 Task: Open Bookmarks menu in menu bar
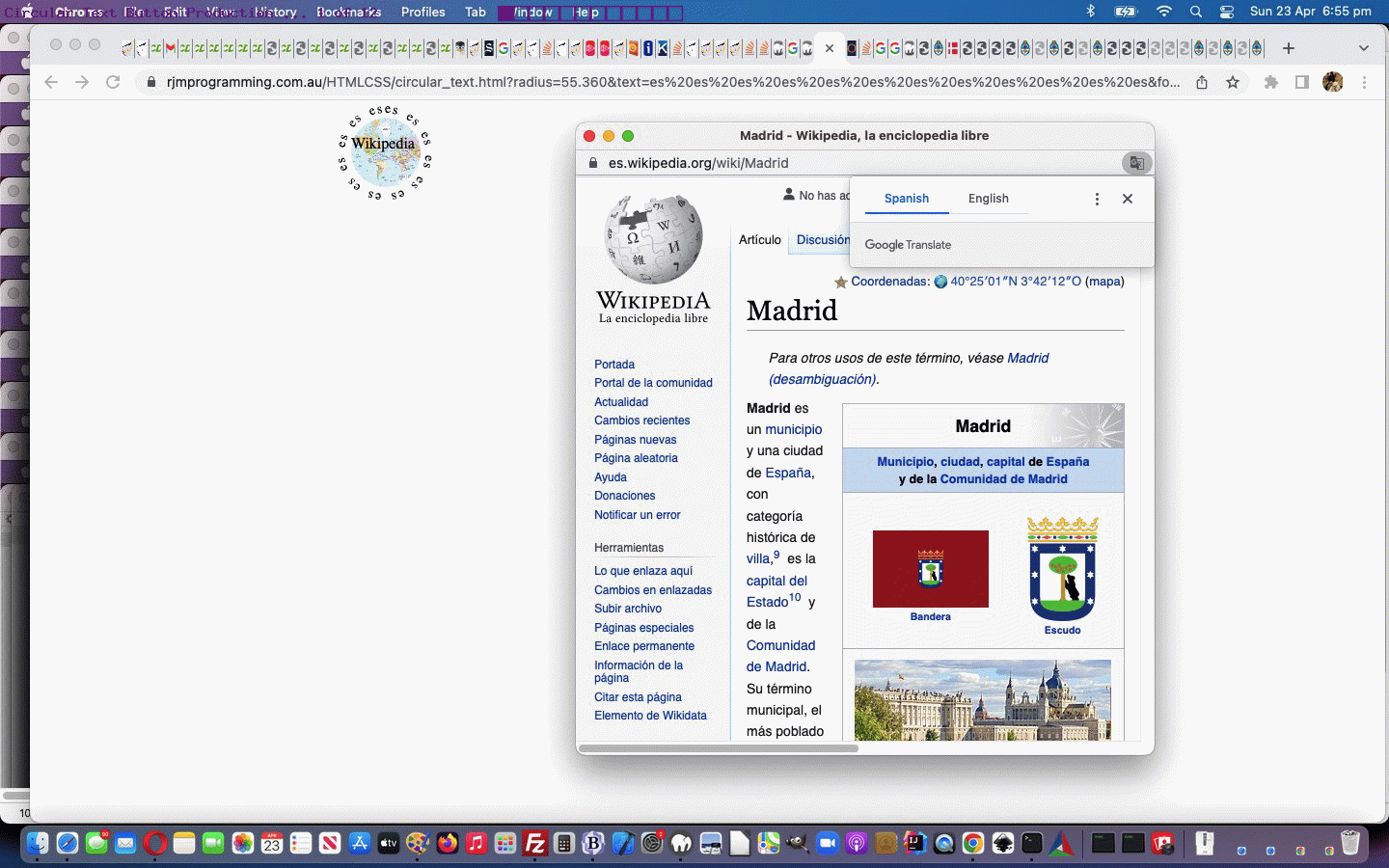click(x=348, y=12)
